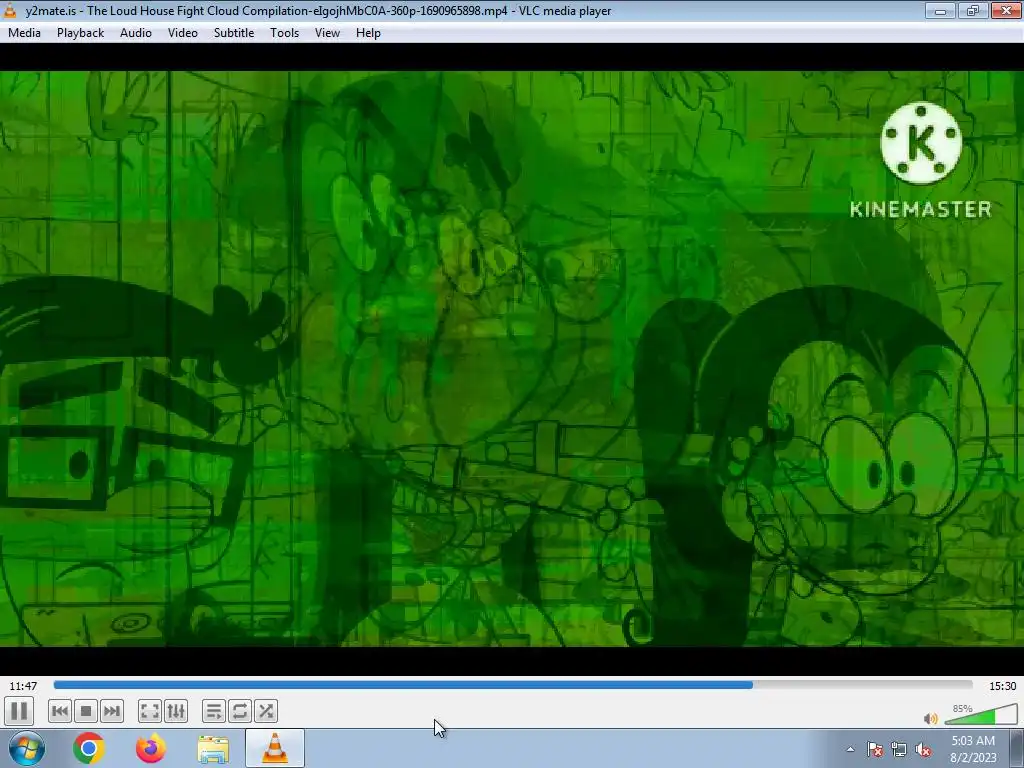
Task: Open the Help menu
Action: 368,33
